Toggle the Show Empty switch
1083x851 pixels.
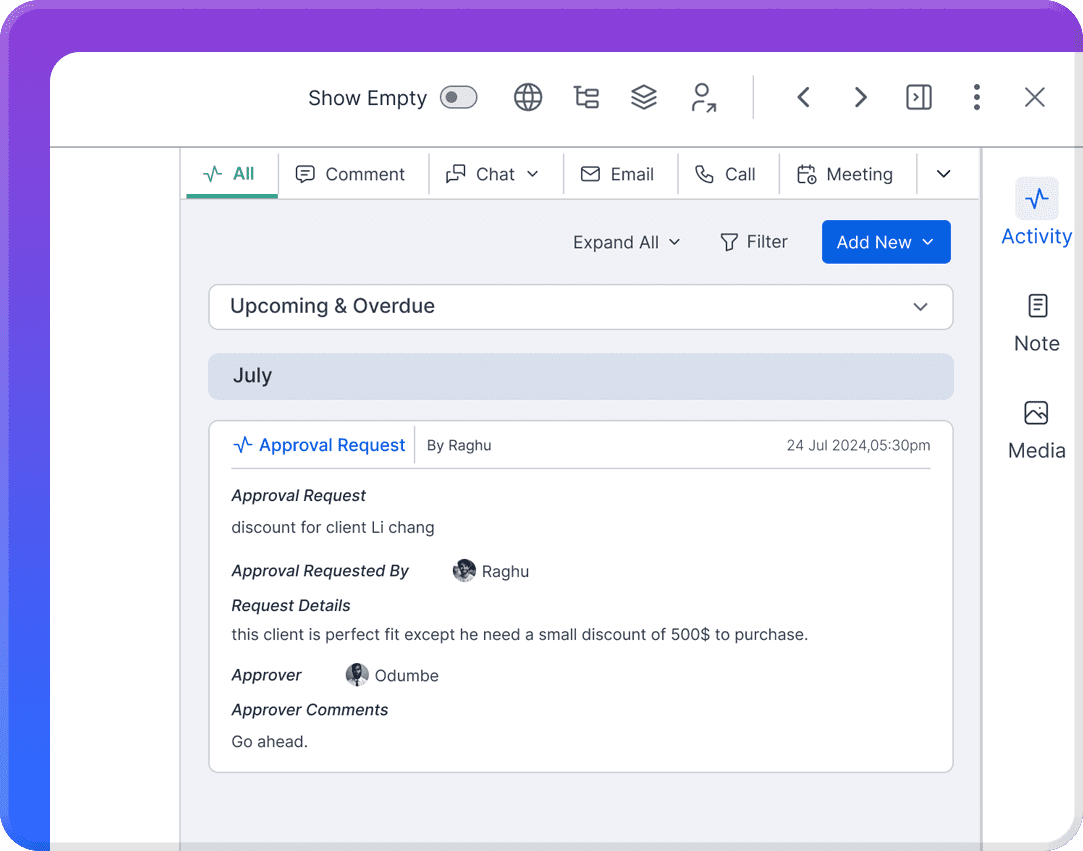tap(459, 97)
